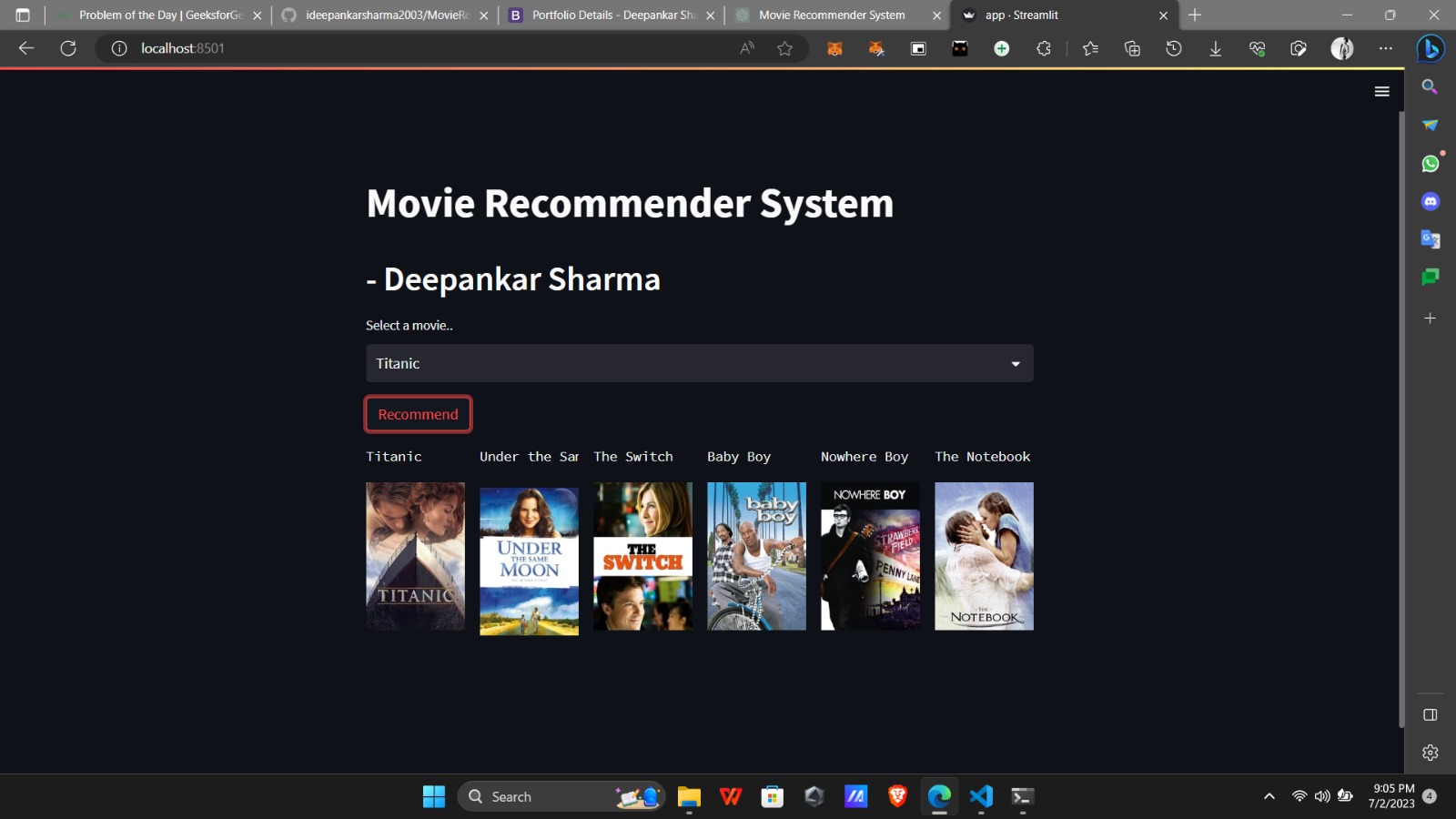The height and width of the screenshot is (819, 1456).
Task: View site information icon
Action: tap(119, 48)
